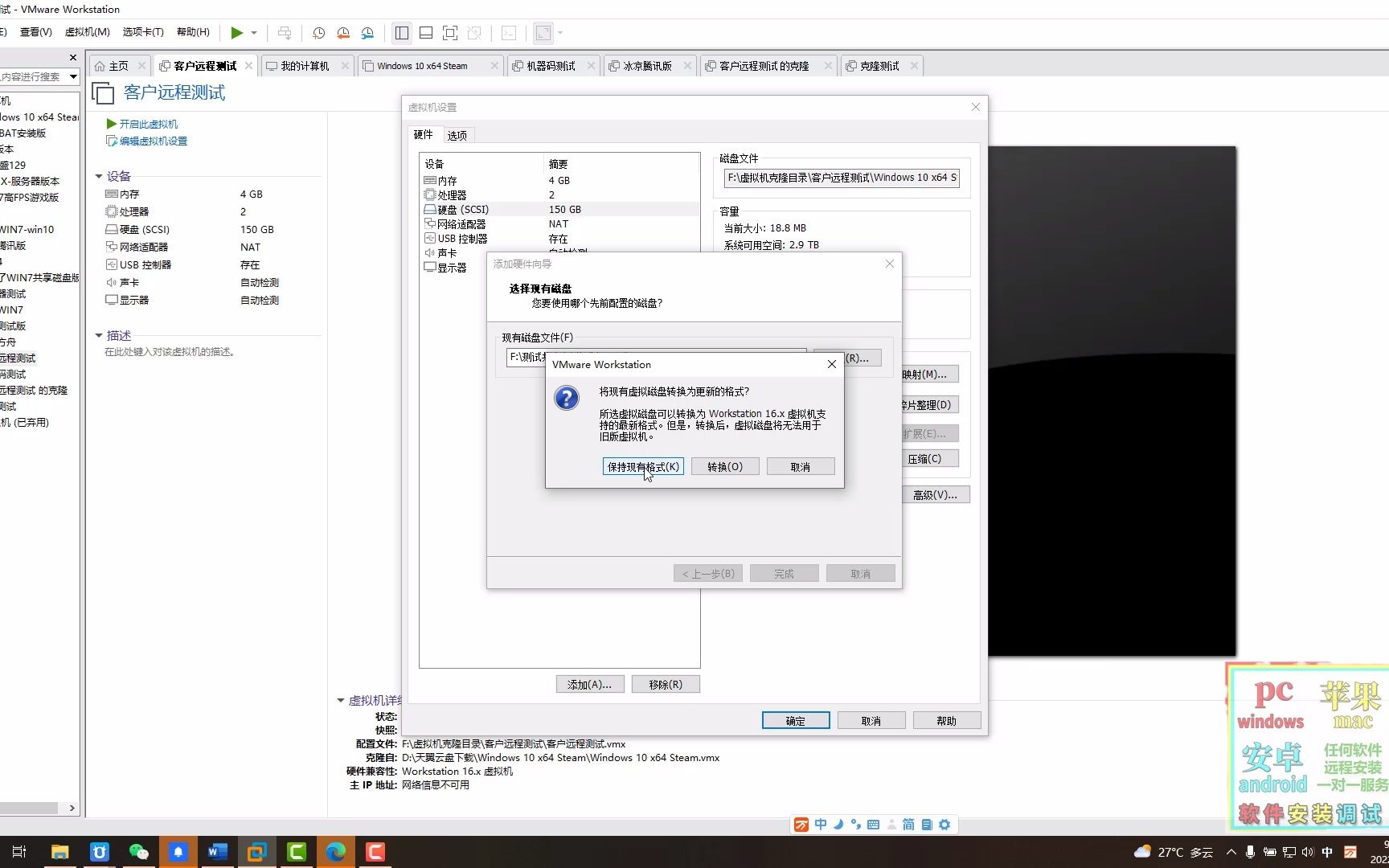The height and width of the screenshot is (868, 1389).
Task: Collapse the 虚拟机详细信息 section
Action: pyautogui.click(x=341, y=700)
